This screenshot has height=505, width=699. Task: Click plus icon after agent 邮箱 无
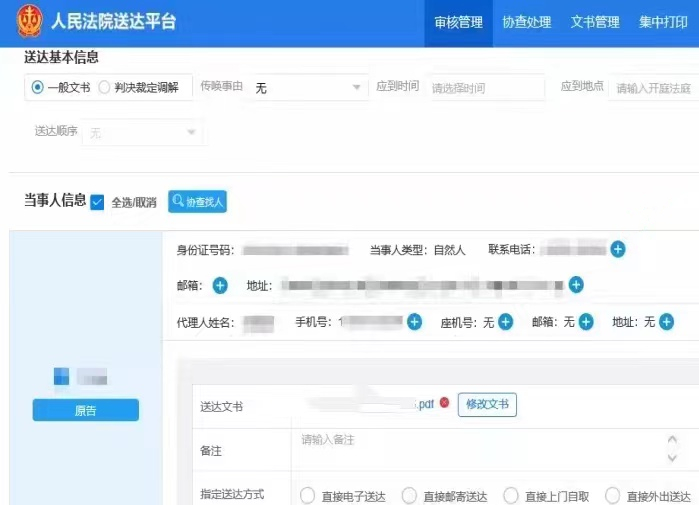coord(586,322)
